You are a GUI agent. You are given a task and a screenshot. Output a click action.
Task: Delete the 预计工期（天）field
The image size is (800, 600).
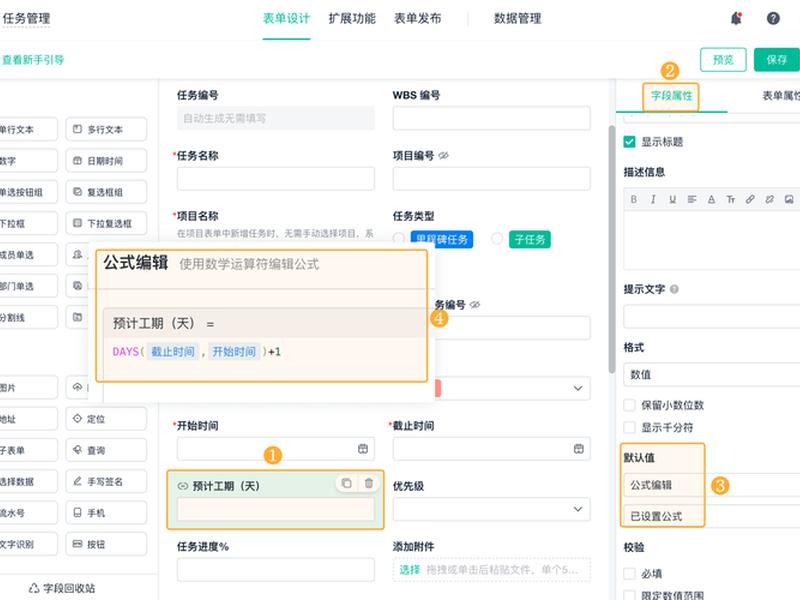tap(369, 483)
